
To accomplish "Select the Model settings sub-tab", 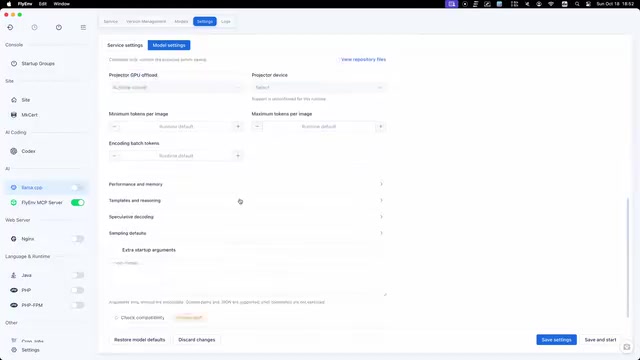I will (169, 45).
